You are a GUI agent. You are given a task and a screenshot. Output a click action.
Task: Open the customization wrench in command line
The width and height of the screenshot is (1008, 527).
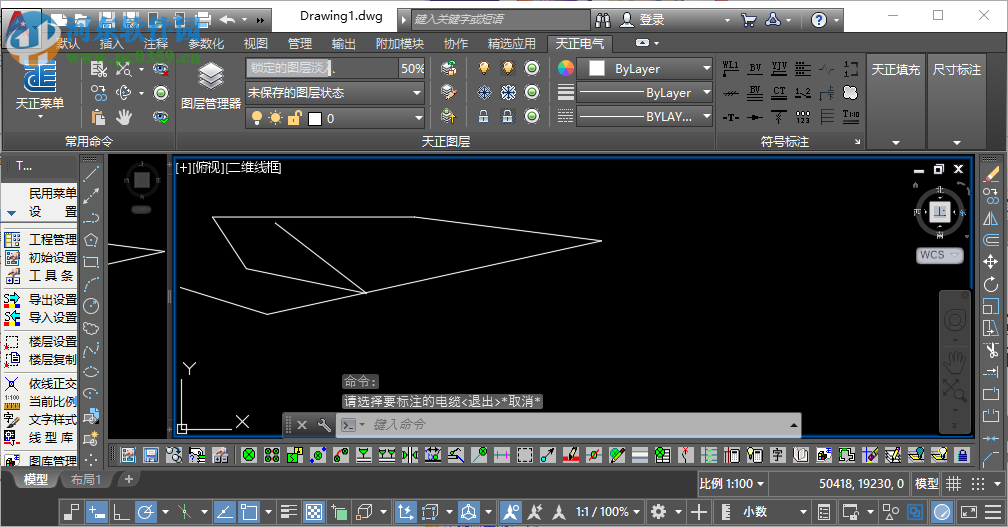pyautogui.click(x=323, y=425)
